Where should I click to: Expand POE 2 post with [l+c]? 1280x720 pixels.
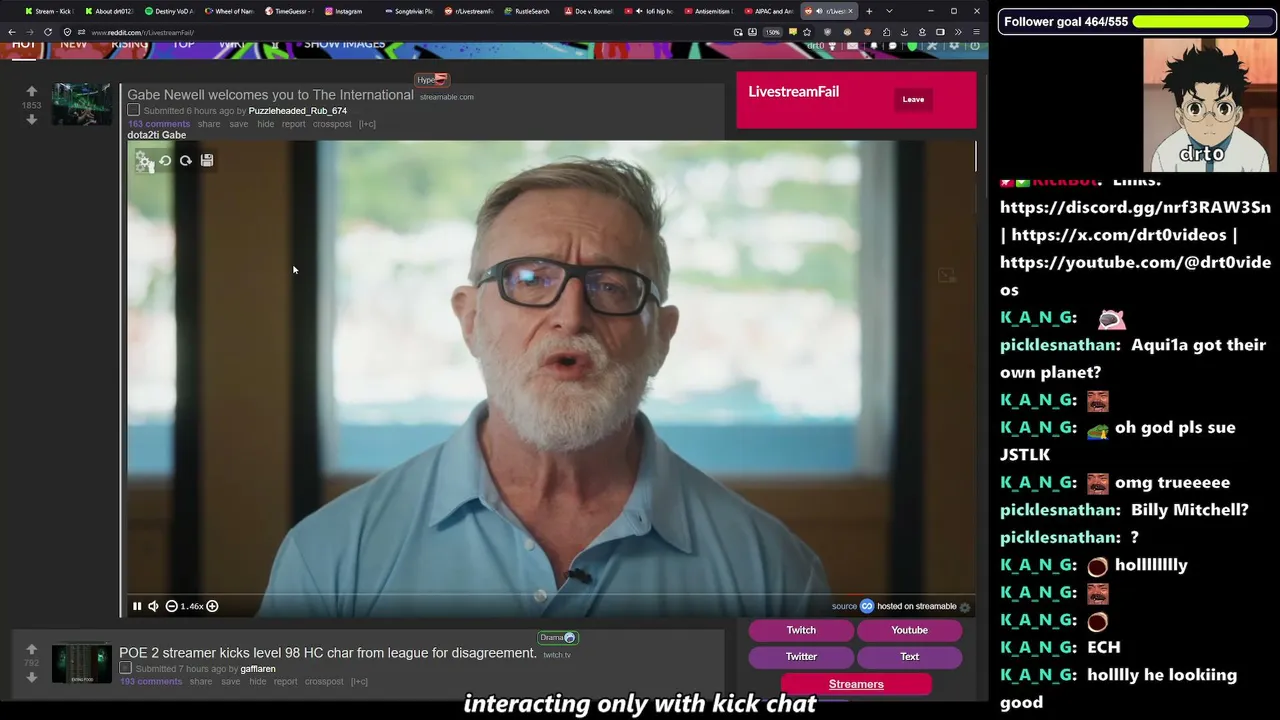[359, 682]
